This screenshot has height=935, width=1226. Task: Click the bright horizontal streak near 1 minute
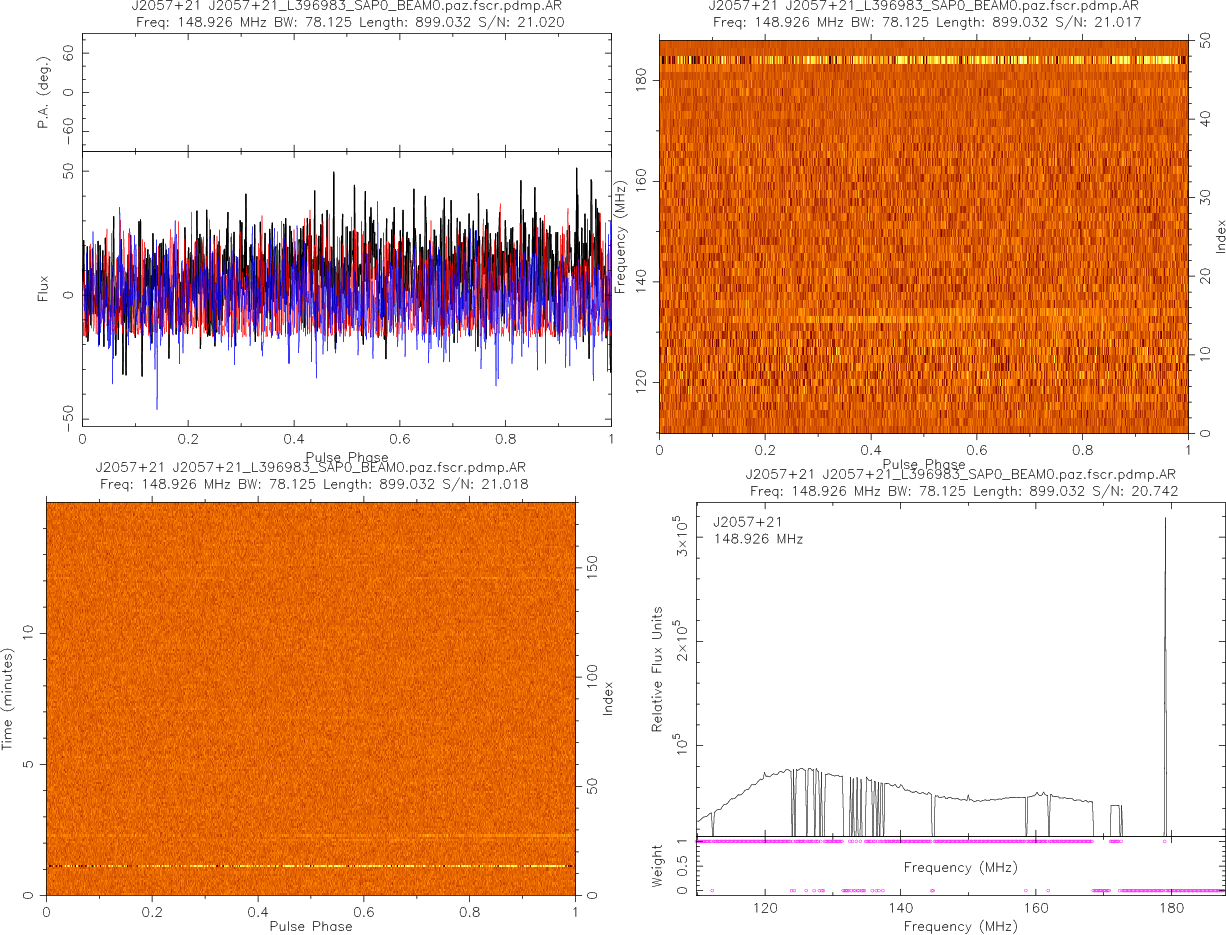point(310,866)
